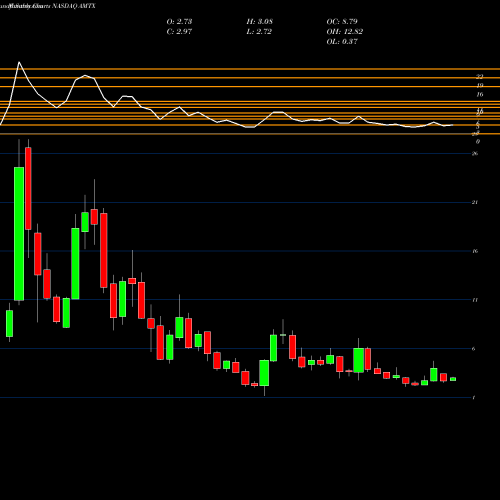Click the low value 'L: 2.72'

259,31
